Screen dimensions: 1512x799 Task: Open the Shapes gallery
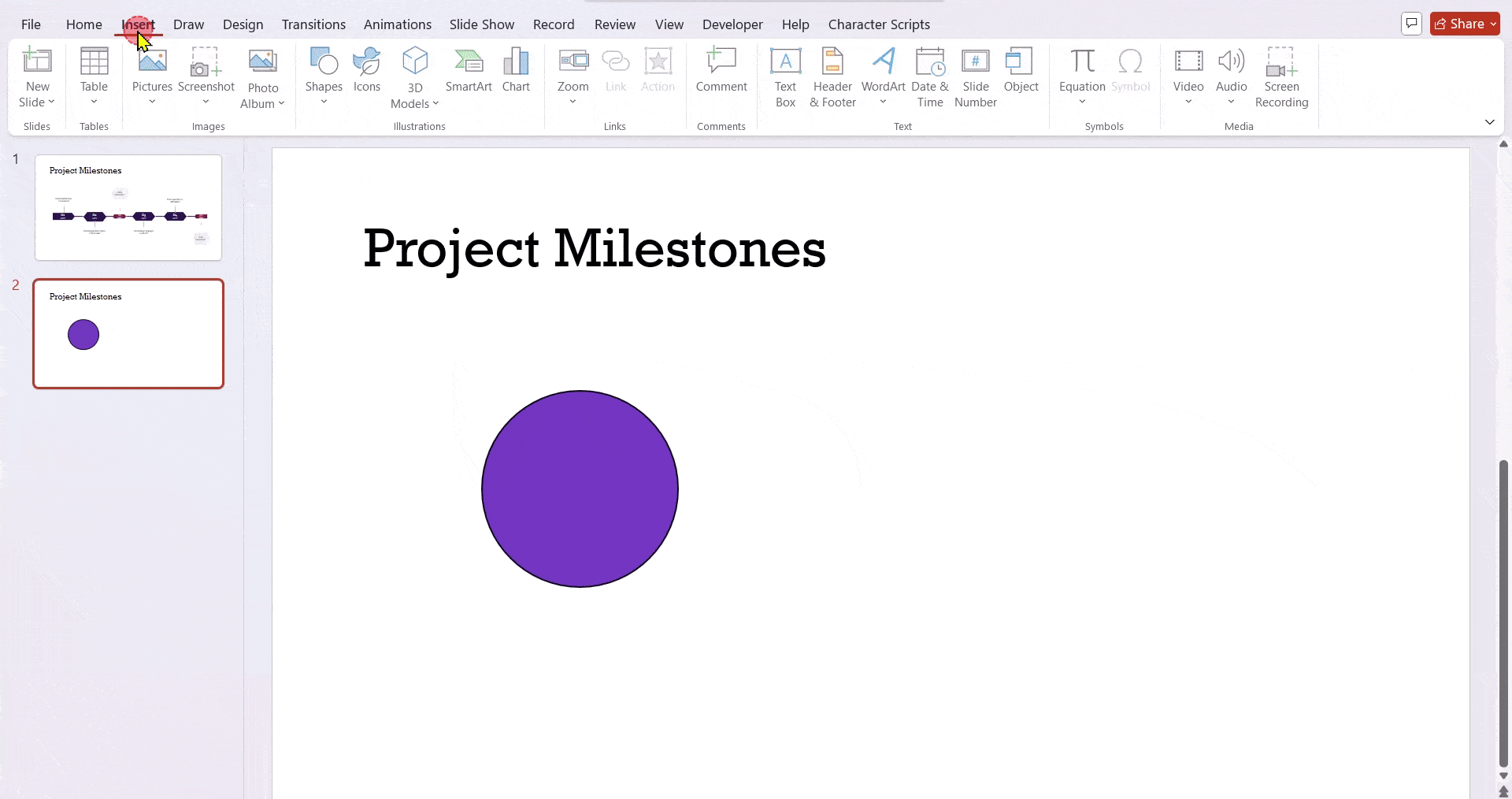pyautogui.click(x=323, y=75)
